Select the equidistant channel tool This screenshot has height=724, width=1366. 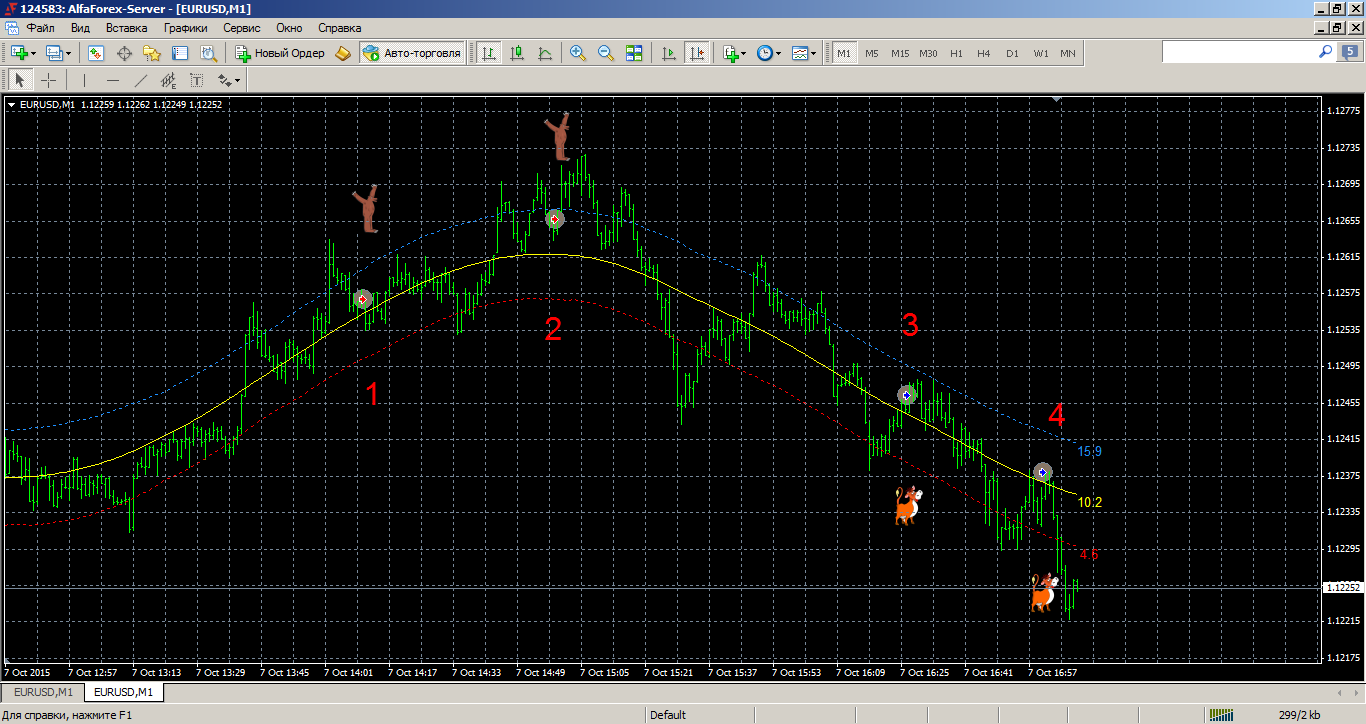(168, 80)
